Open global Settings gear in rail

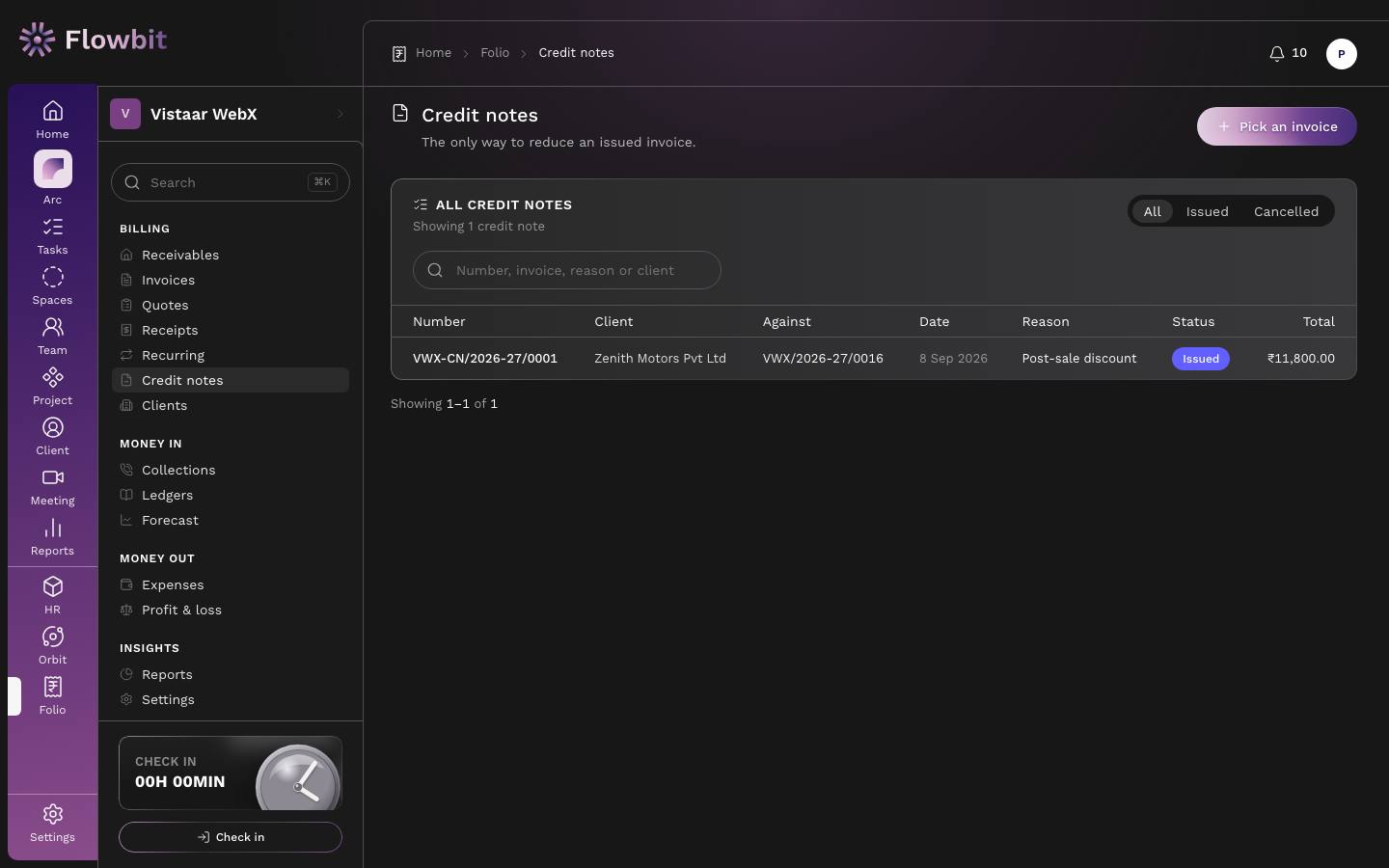click(x=52, y=815)
